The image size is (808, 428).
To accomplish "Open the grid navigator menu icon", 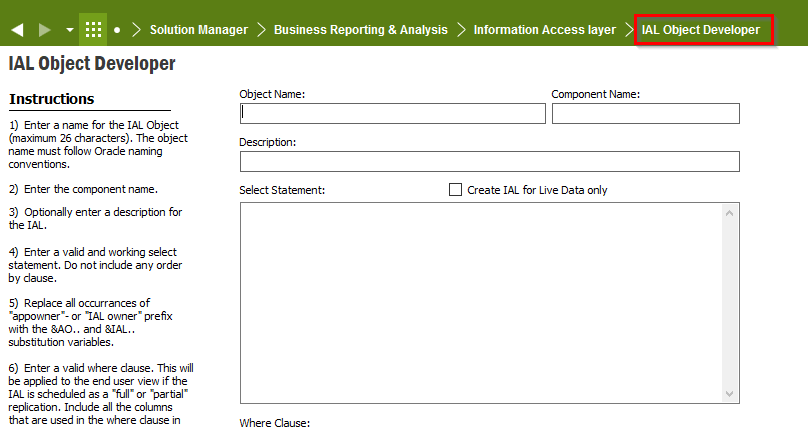I will (x=93, y=29).
